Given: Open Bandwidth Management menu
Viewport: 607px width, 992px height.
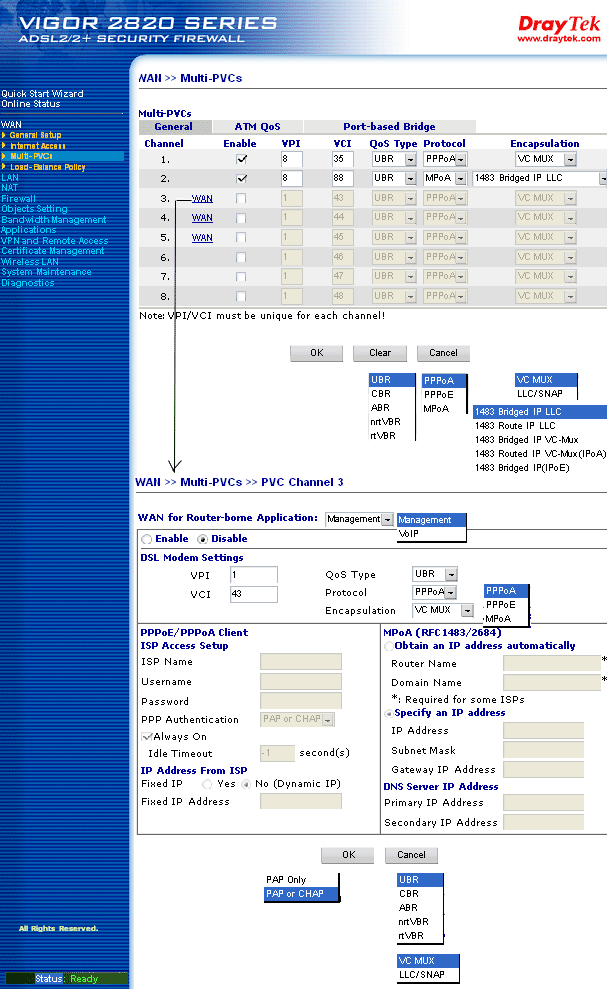Looking at the screenshot, I should [54, 220].
